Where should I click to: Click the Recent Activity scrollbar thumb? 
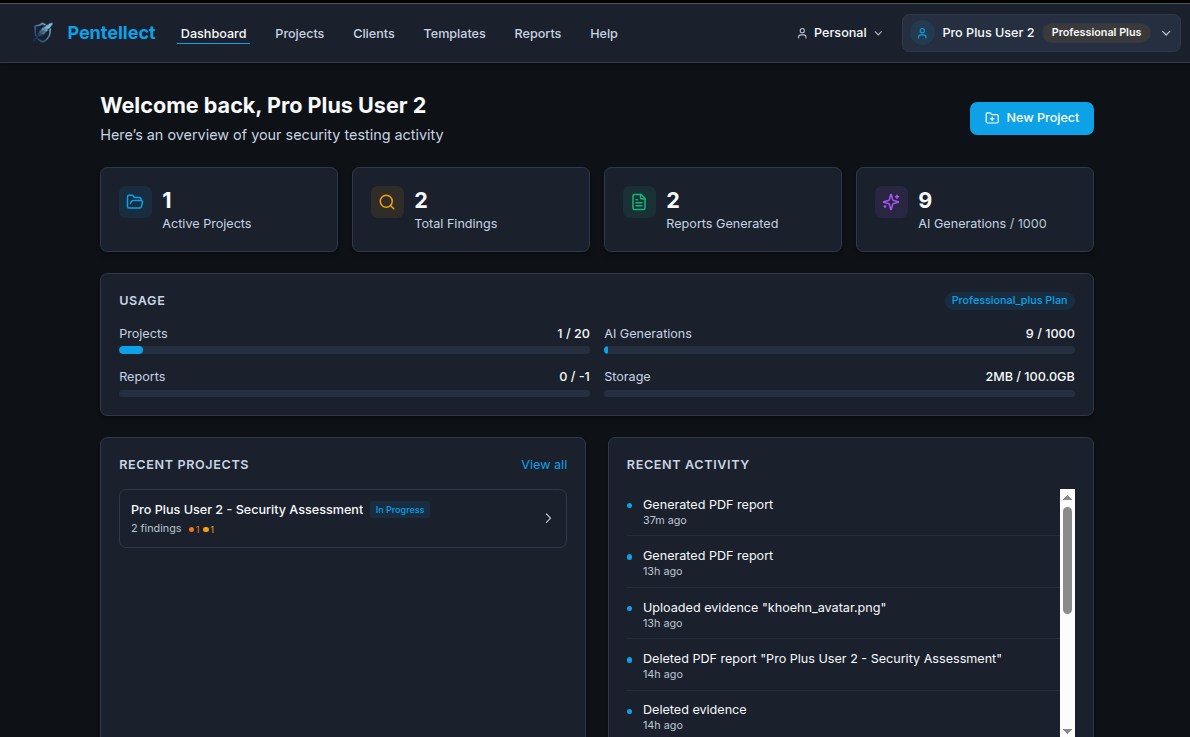pyautogui.click(x=1067, y=560)
